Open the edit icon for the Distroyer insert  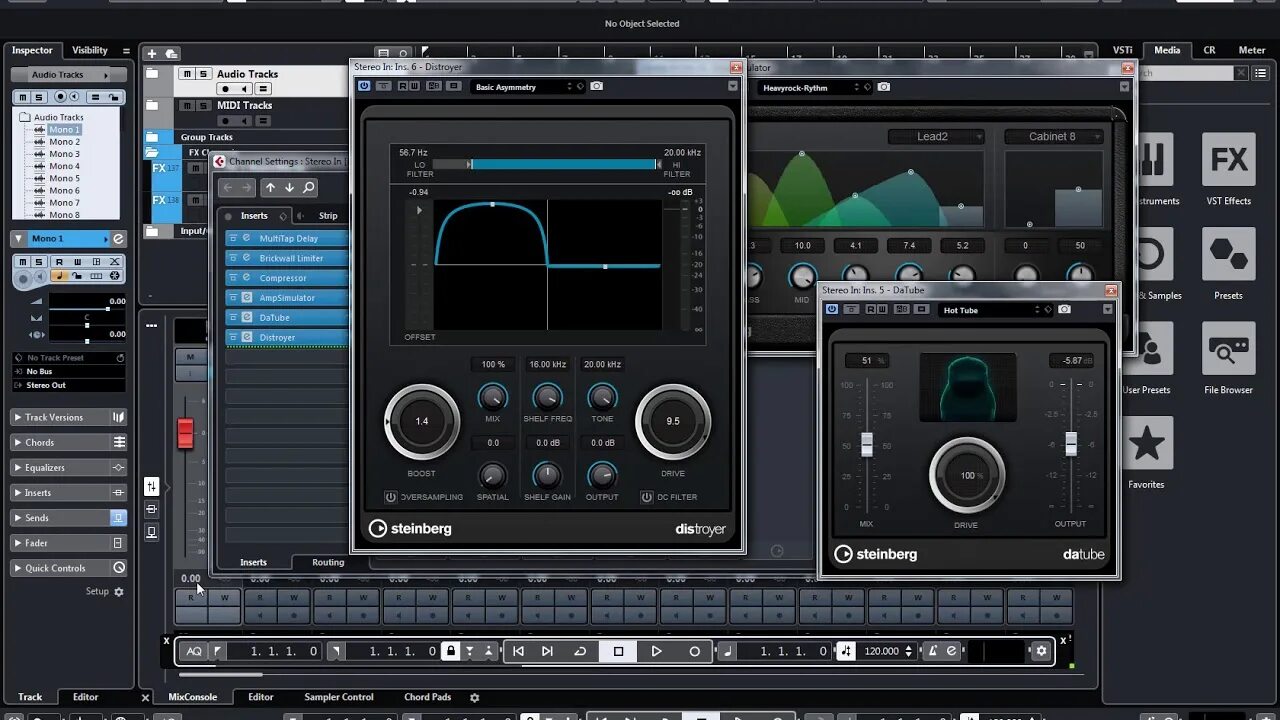(x=247, y=338)
